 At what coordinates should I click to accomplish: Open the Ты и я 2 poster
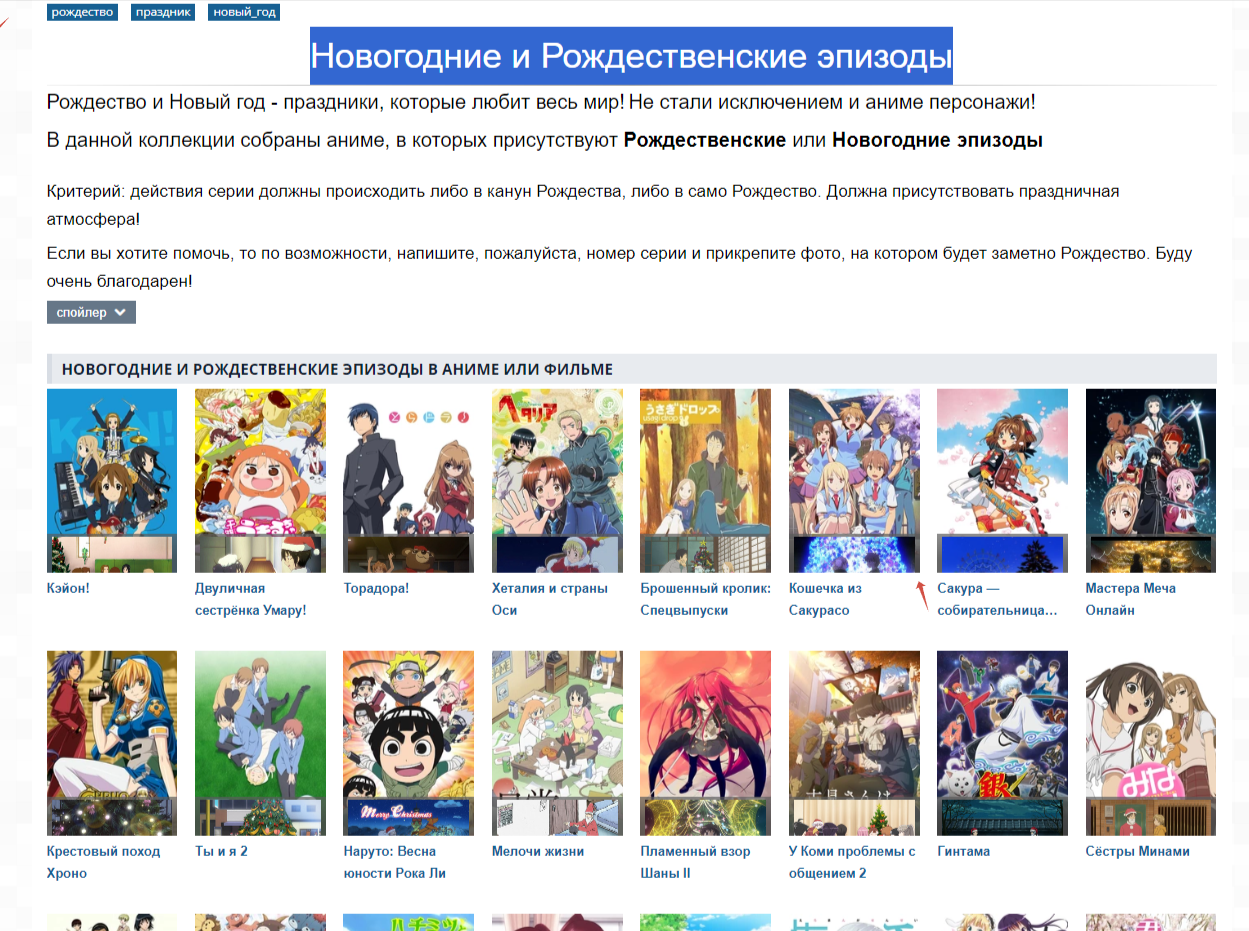pos(260,743)
